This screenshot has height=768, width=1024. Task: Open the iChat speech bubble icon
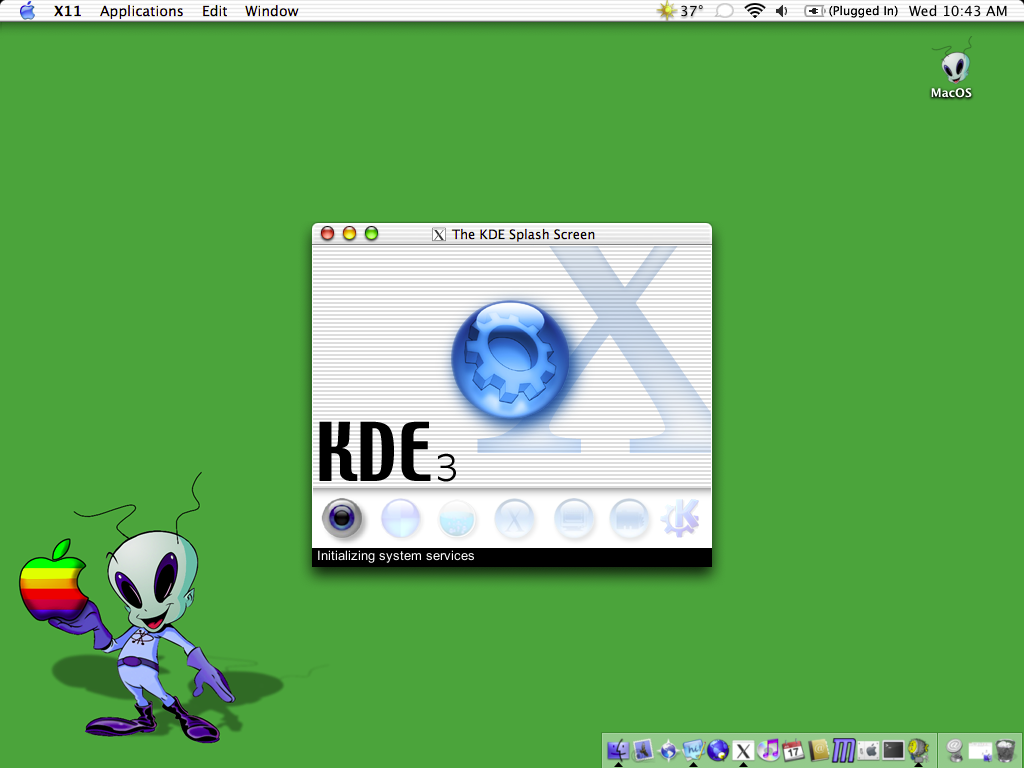694,750
